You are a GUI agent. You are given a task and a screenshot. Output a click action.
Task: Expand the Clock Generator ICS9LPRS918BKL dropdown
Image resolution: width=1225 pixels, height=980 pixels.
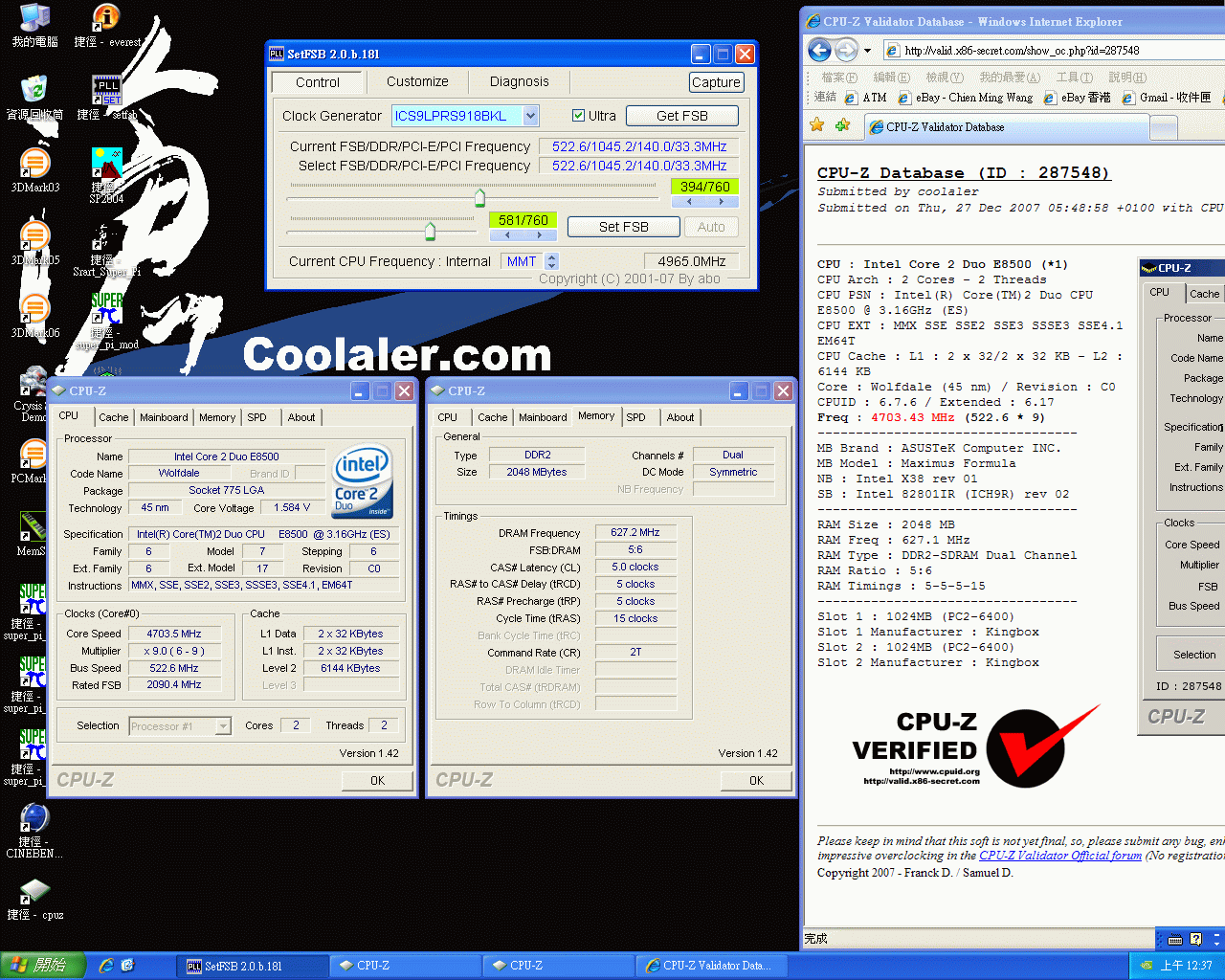point(530,116)
